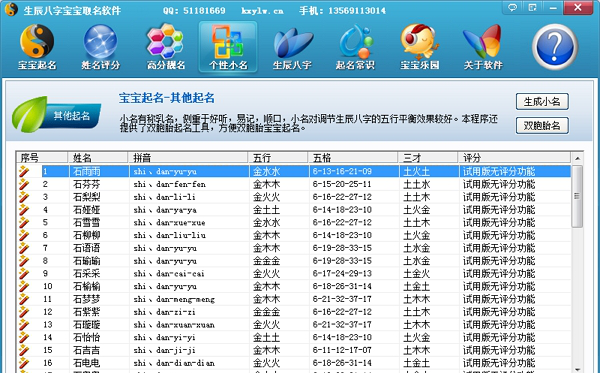
Task: Click the title 宝宝起名-其他起名
Action: point(166,98)
